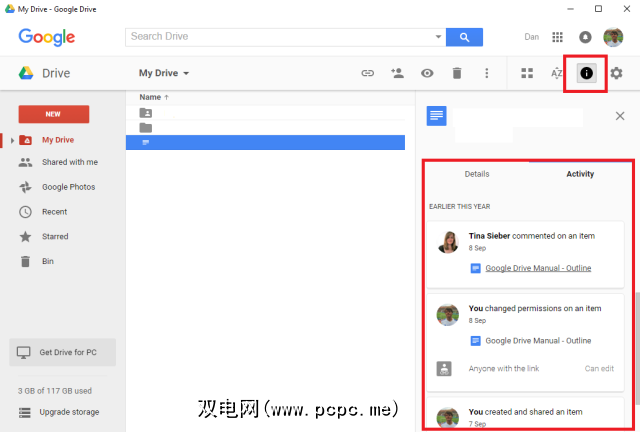Viewport: 640px width, 432px height.
Task: Click the Get Drive for PC monitor icon
Action: point(23,352)
